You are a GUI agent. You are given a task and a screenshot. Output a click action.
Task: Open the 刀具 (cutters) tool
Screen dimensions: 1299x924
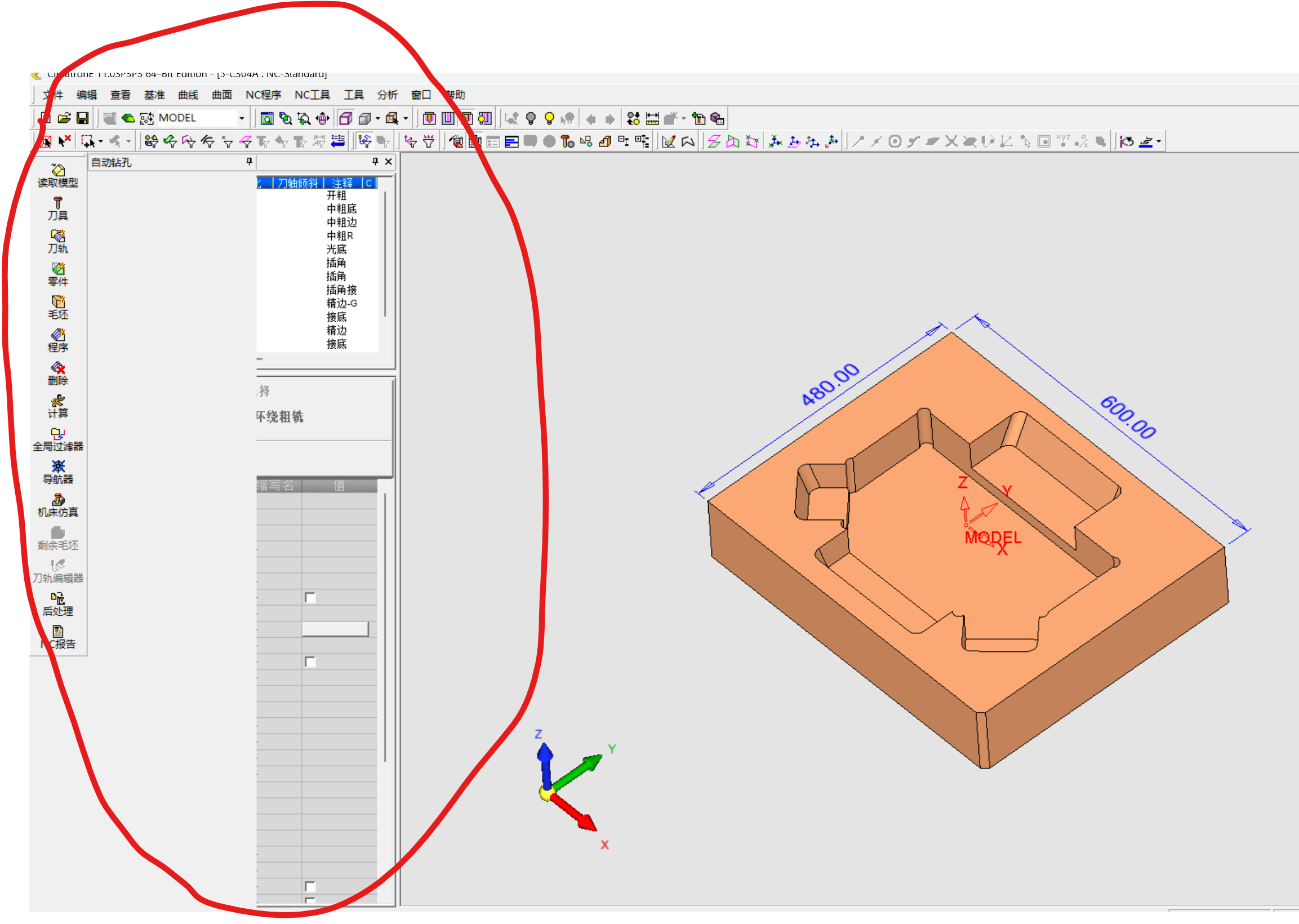coord(57,209)
